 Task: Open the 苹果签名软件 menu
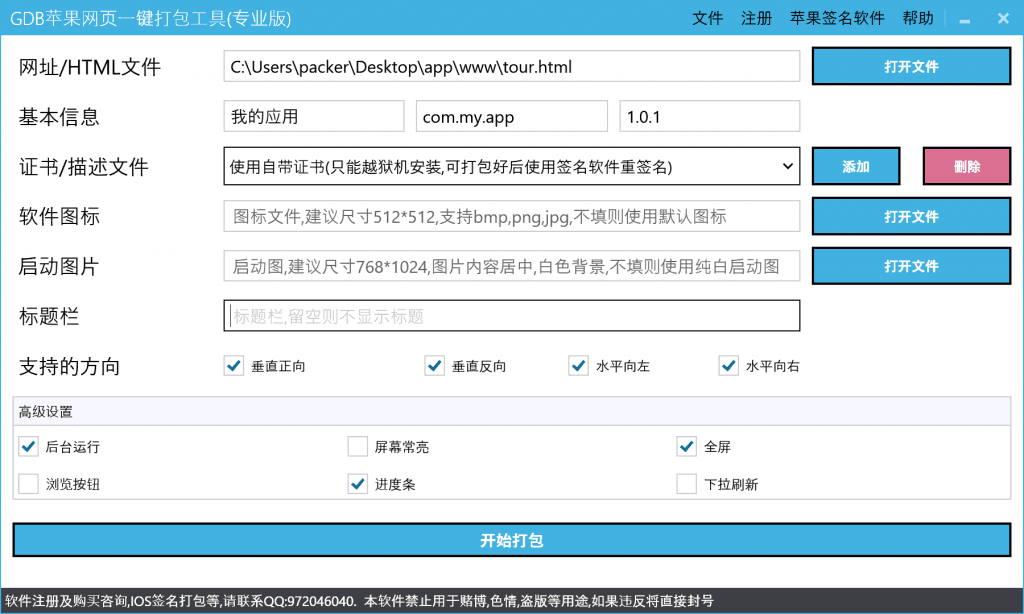coord(837,18)
